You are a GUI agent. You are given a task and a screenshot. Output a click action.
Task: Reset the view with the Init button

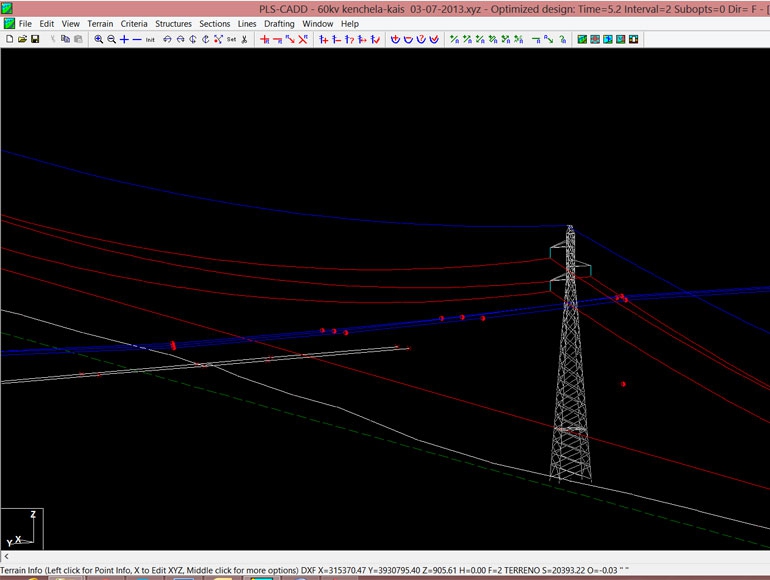(x=150, y=39)
